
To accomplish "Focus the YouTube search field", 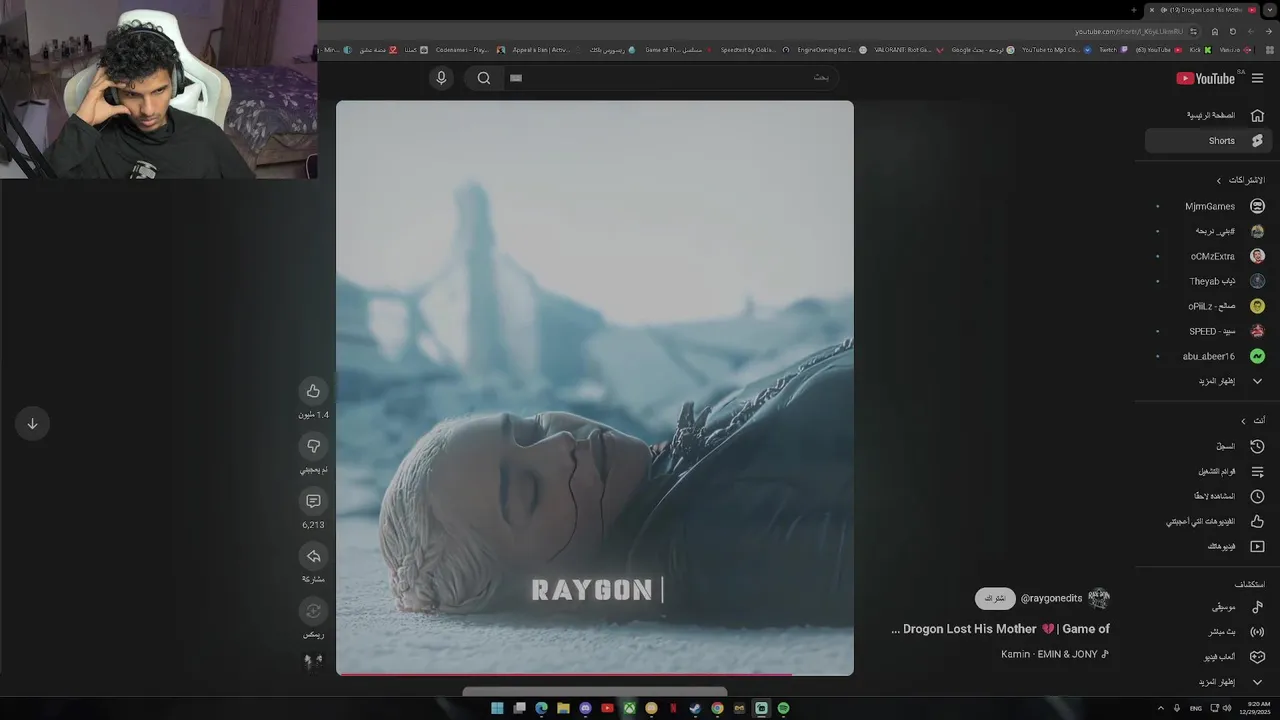I will [x=670, y=78].
